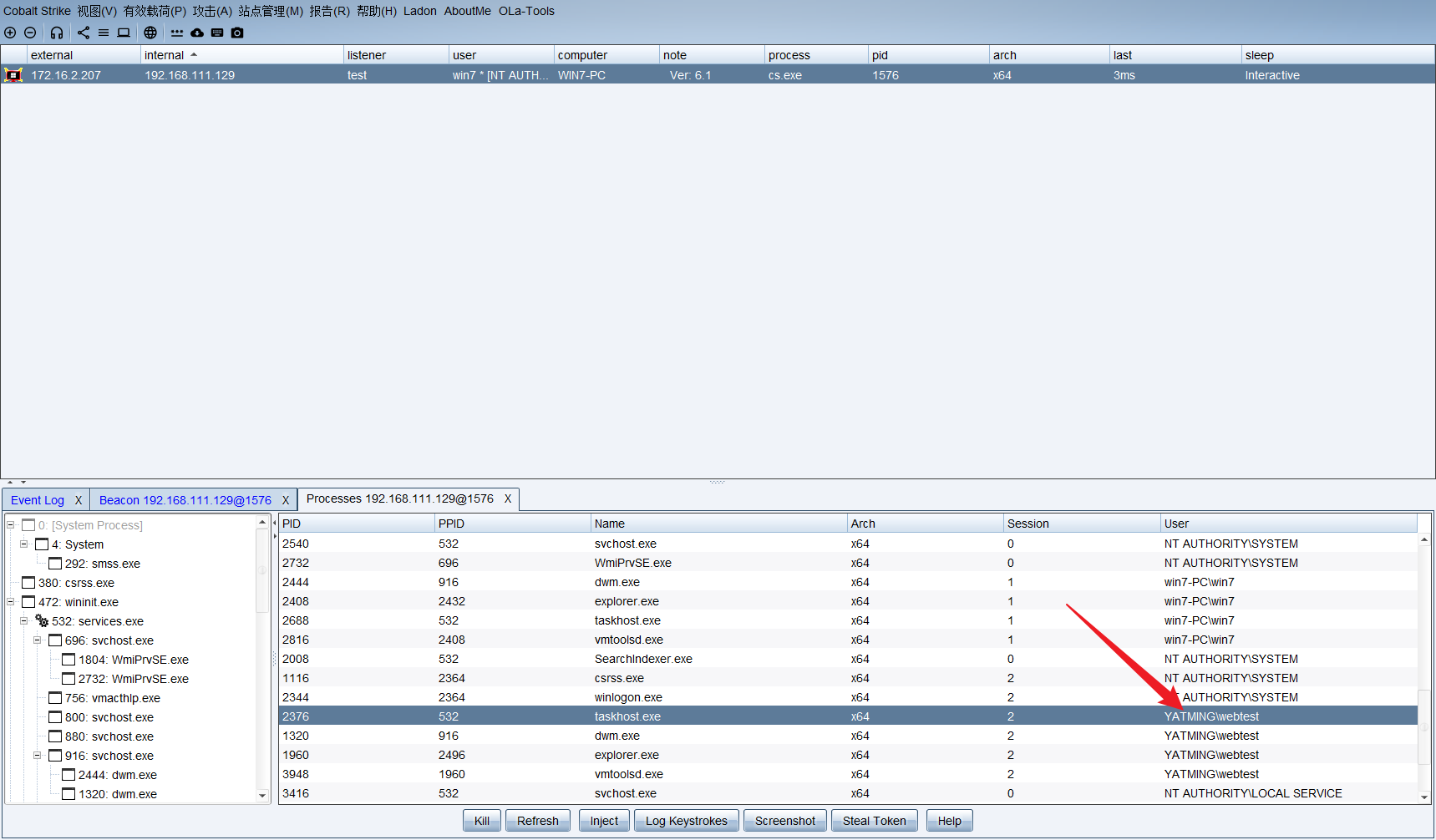This screenshot has height=840, width=1436.
Task: Collapse the [System Process] tree node
Action: pos(11,525)
